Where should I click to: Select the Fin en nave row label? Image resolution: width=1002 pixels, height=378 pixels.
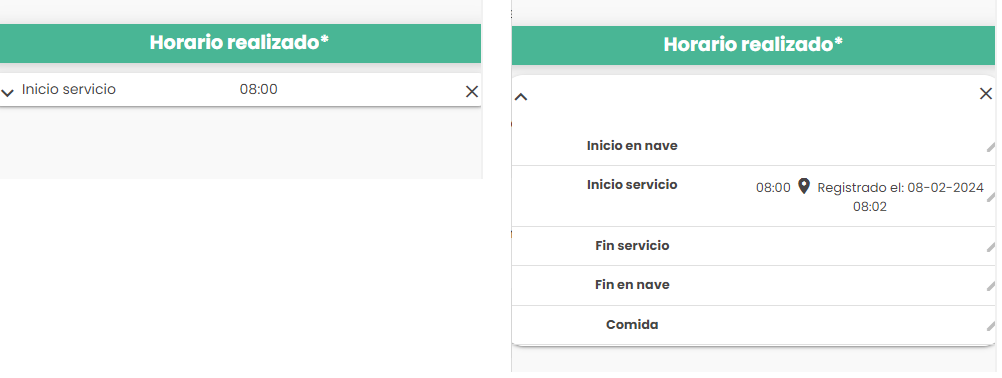pyautogui.click(x=632, y=285)
